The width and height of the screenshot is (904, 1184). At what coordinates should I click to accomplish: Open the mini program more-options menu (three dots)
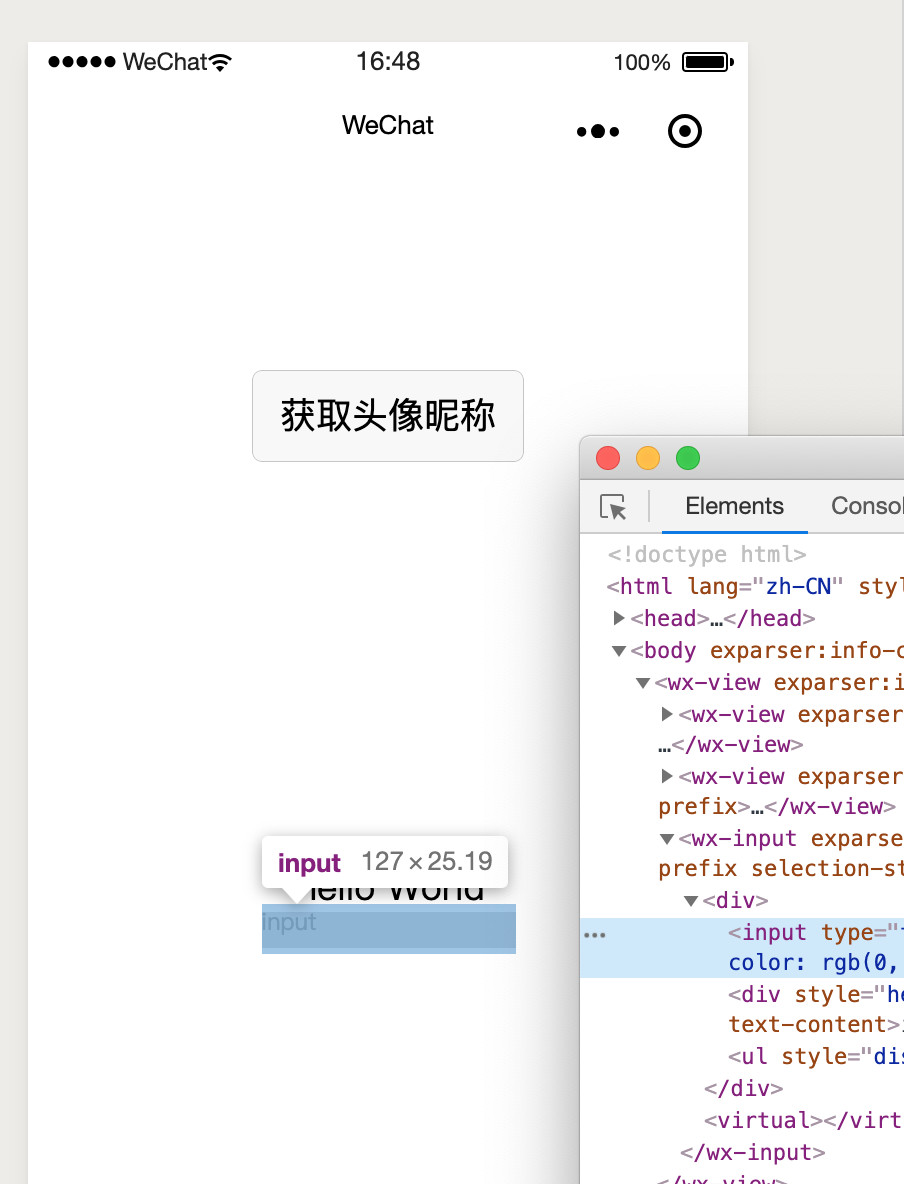(597, 131)
